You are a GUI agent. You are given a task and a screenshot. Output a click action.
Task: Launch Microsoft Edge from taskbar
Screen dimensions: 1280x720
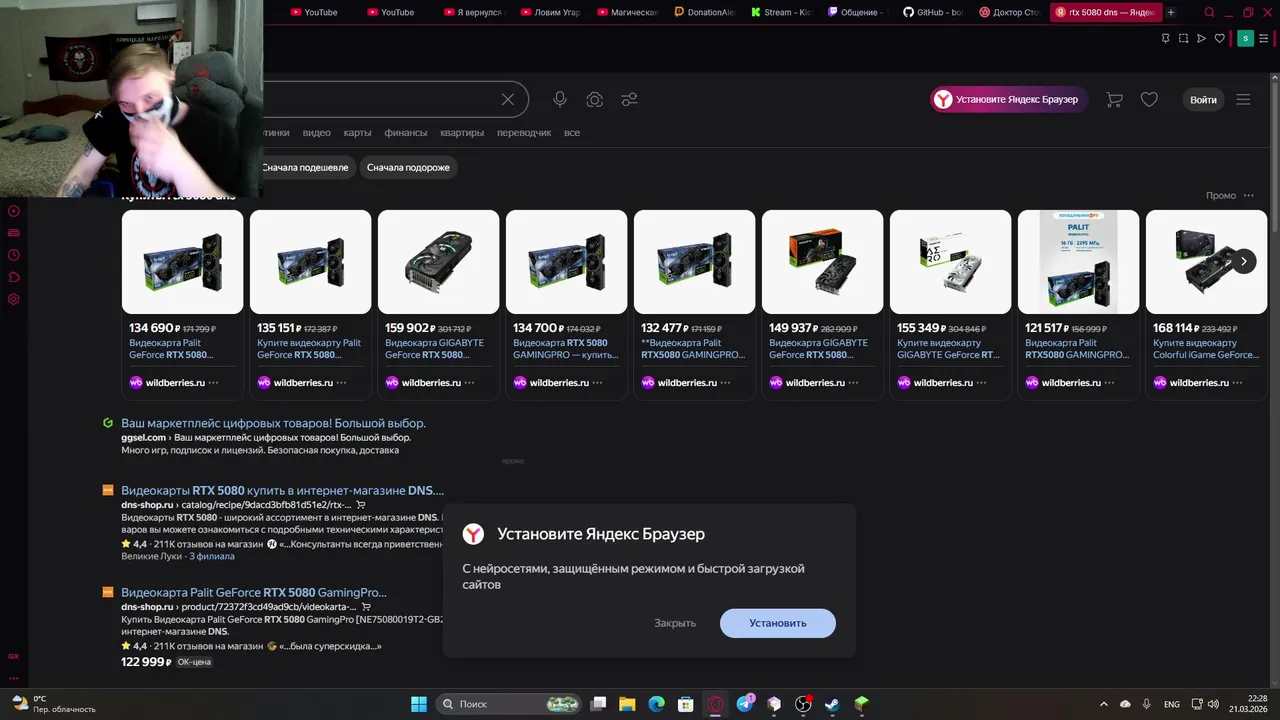656,704
